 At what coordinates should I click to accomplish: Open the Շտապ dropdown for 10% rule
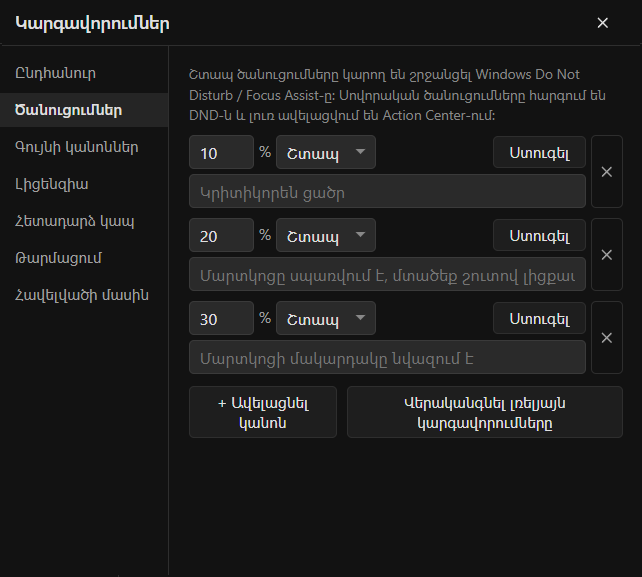point(326,152)
